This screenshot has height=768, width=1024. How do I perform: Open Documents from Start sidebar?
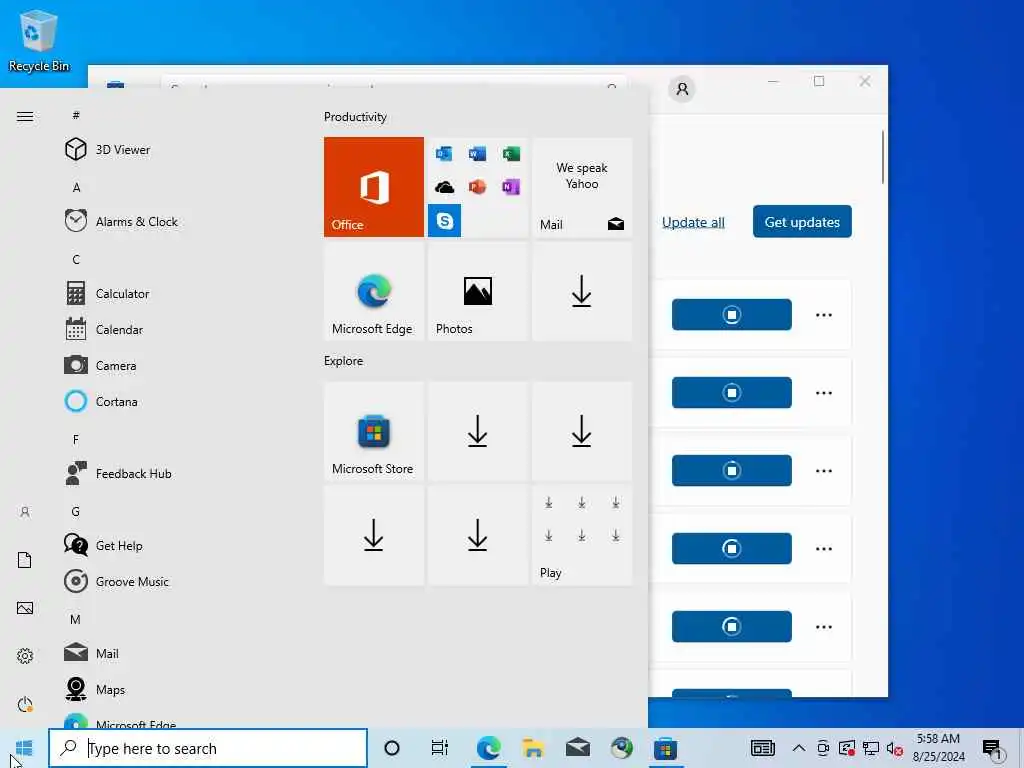(25, 560)
